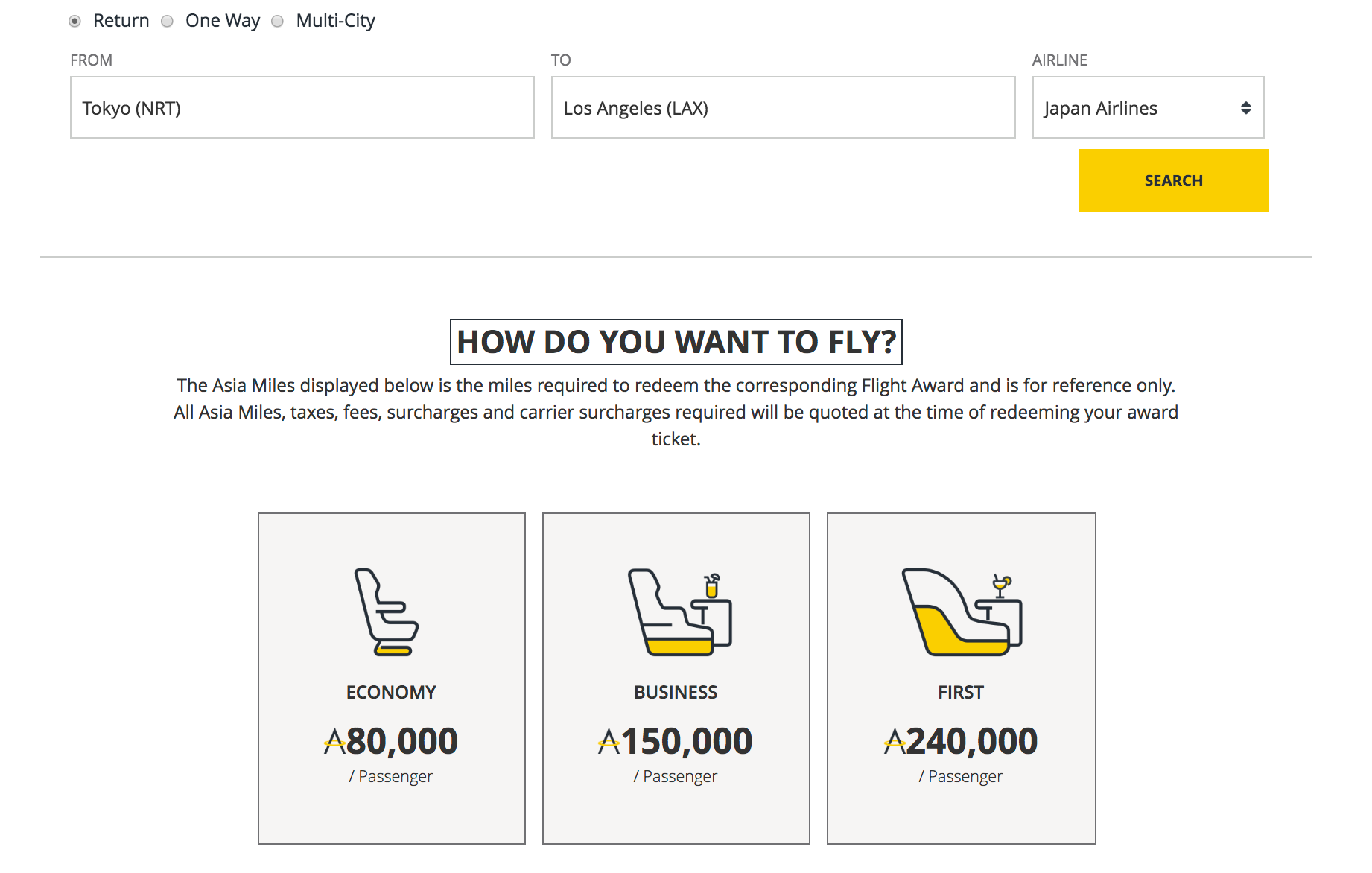The width and height of the screenshot is (1372, 873).
Task: Click the From field with Tokyo (NRT)
Action: point(302,108)
